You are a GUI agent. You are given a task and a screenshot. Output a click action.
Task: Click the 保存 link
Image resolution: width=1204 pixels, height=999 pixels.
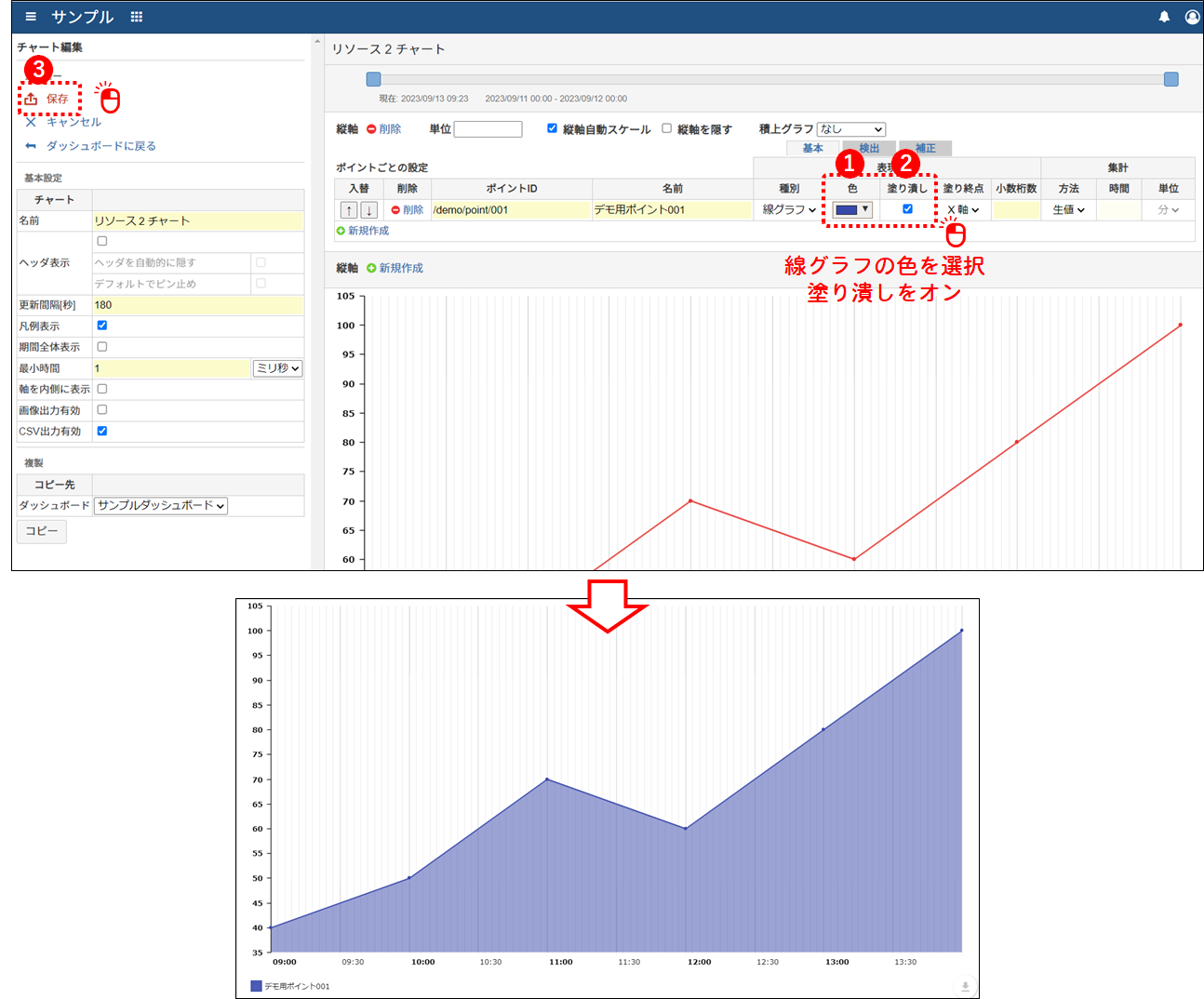coord(58,99)
